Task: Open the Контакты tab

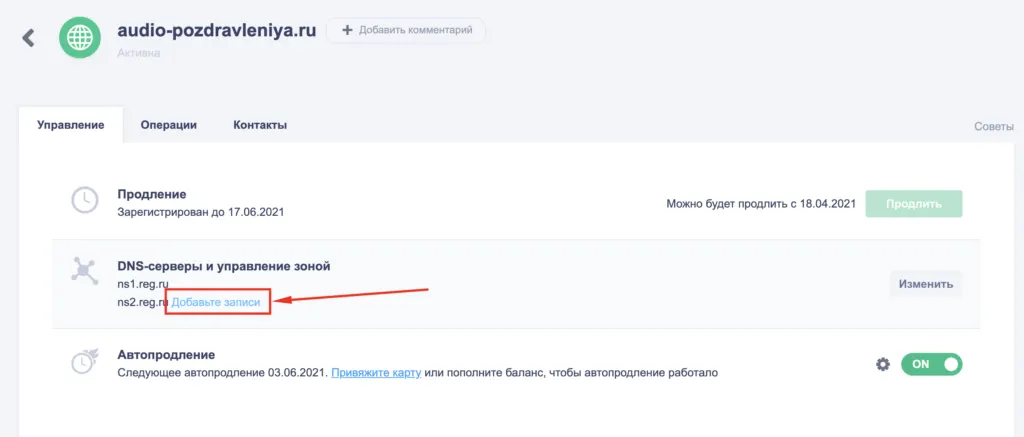Action: pos(260,125)
